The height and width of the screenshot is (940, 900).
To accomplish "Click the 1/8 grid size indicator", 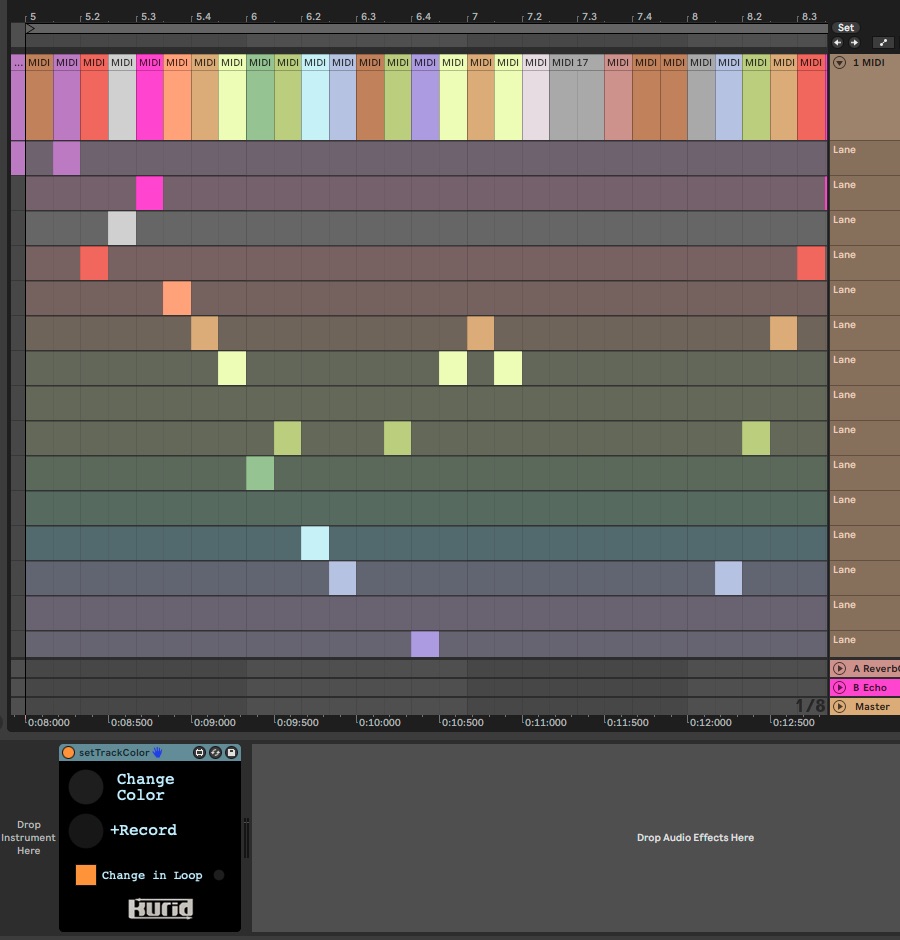I will [810, 706].
